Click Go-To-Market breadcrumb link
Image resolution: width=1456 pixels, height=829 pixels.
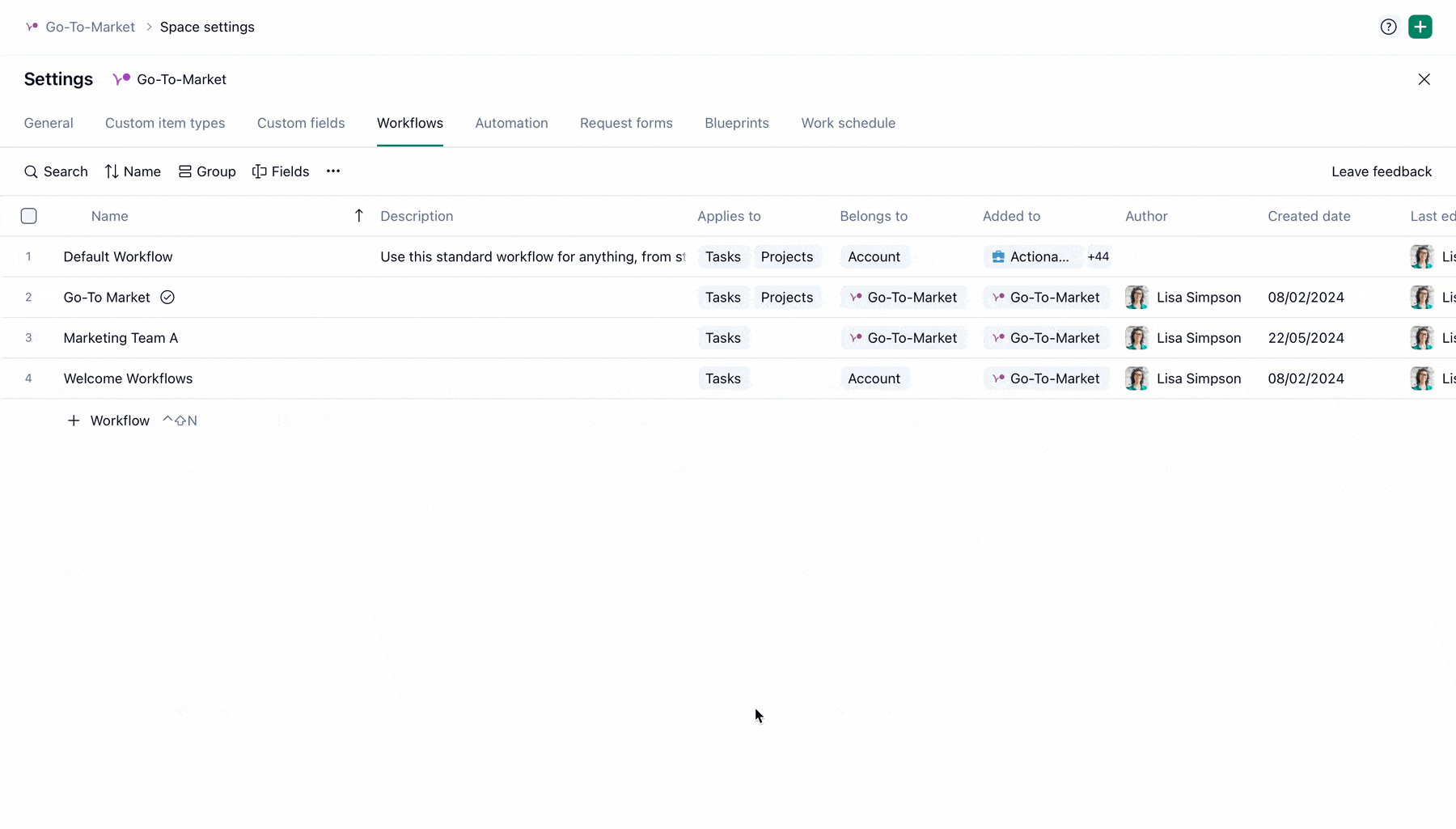(x=90, y=27)
